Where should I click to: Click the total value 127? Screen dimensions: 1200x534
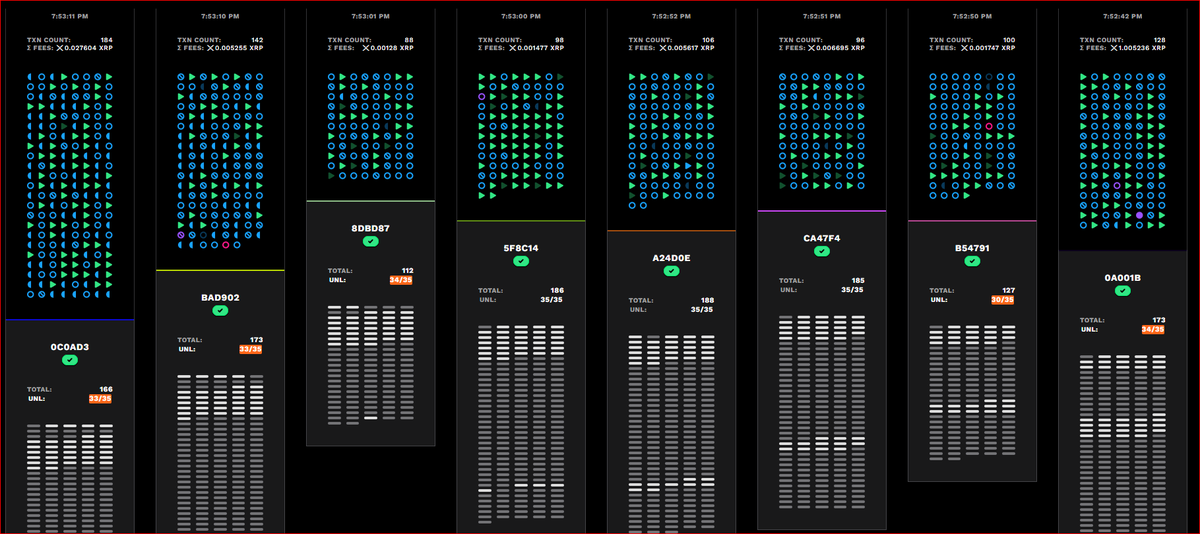pyautogui.click(x=1008, y=290)
